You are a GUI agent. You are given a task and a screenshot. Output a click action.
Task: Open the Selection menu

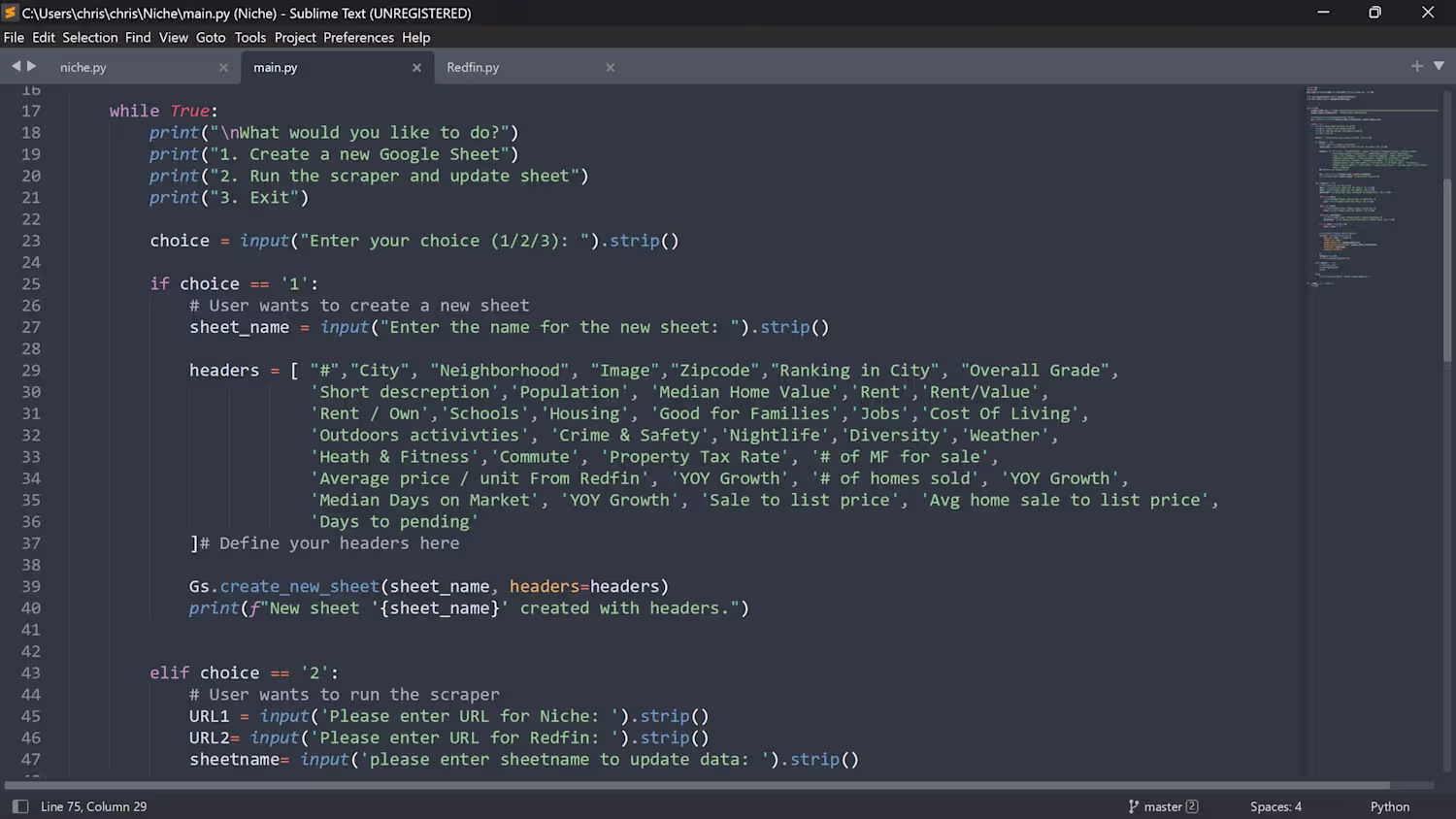90,37
